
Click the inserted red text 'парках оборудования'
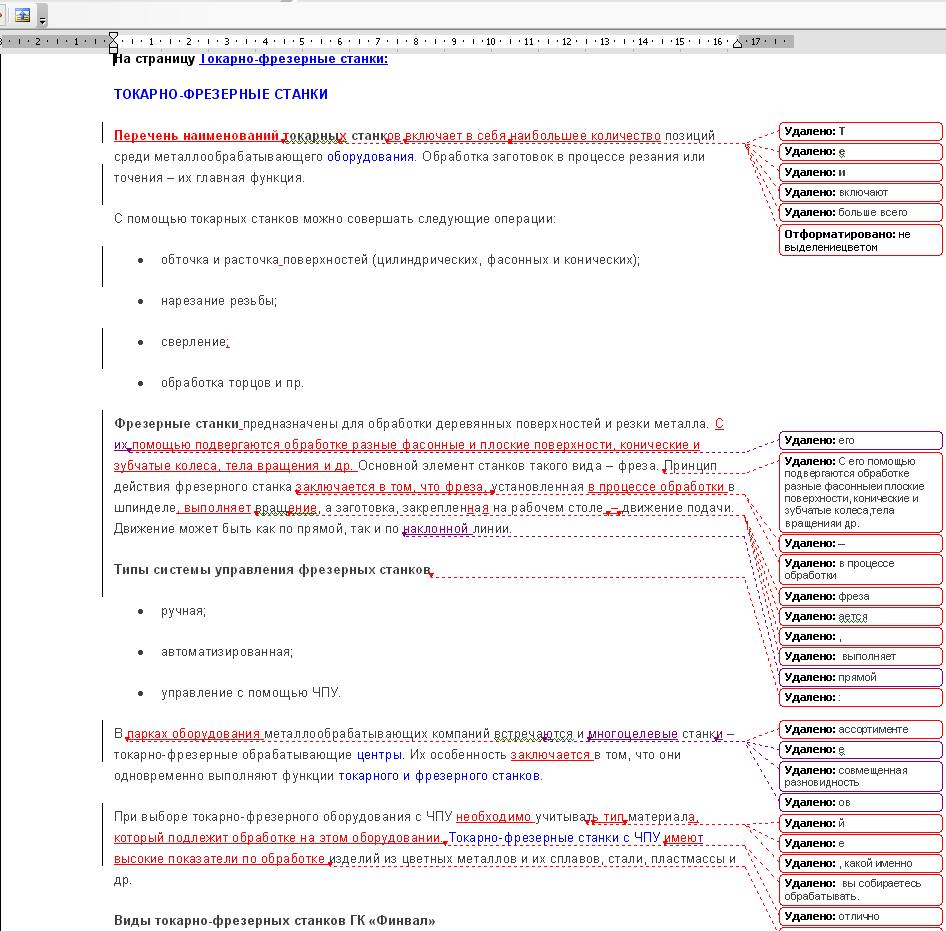[193, 734]
